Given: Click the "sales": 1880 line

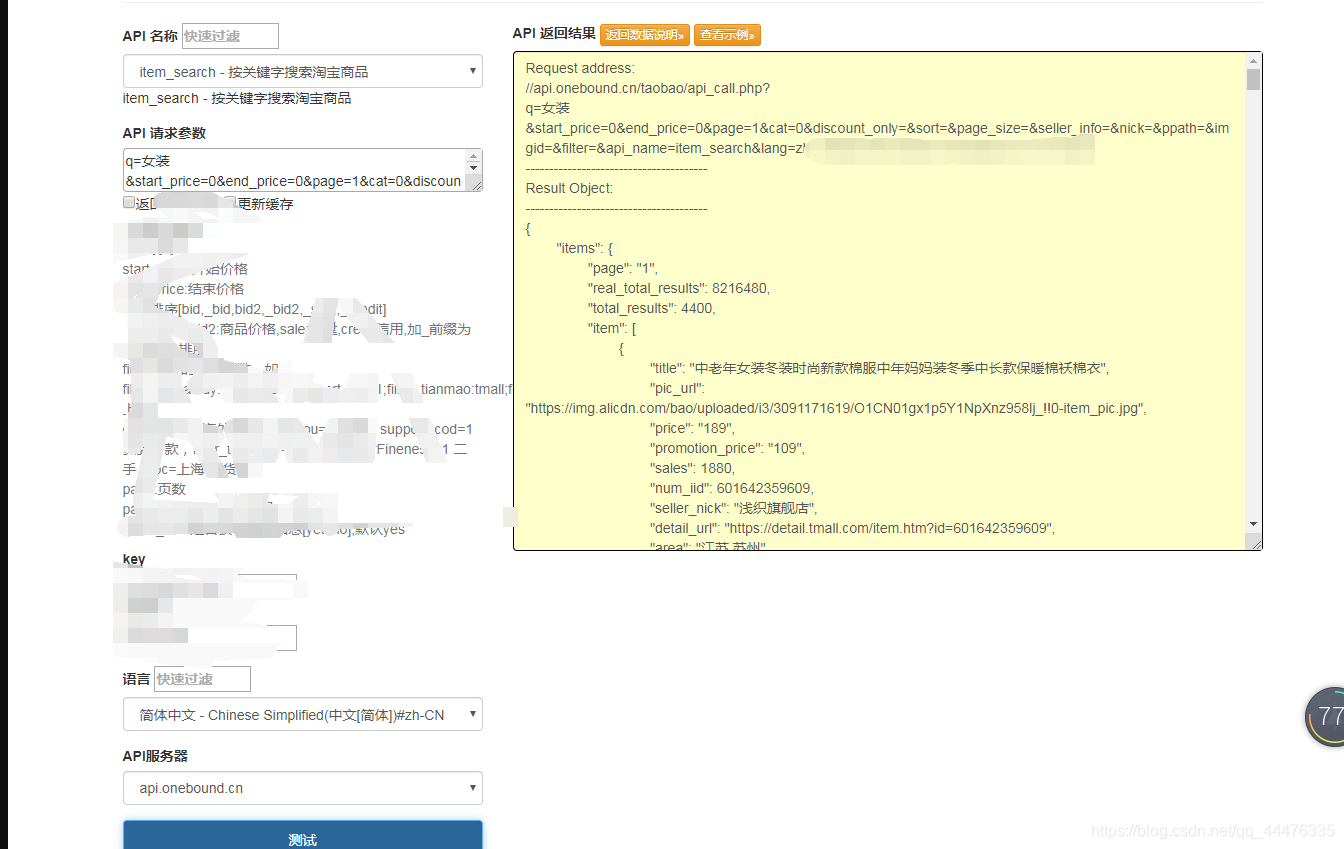Looking at the screenshot, I should tap(692, 468).
